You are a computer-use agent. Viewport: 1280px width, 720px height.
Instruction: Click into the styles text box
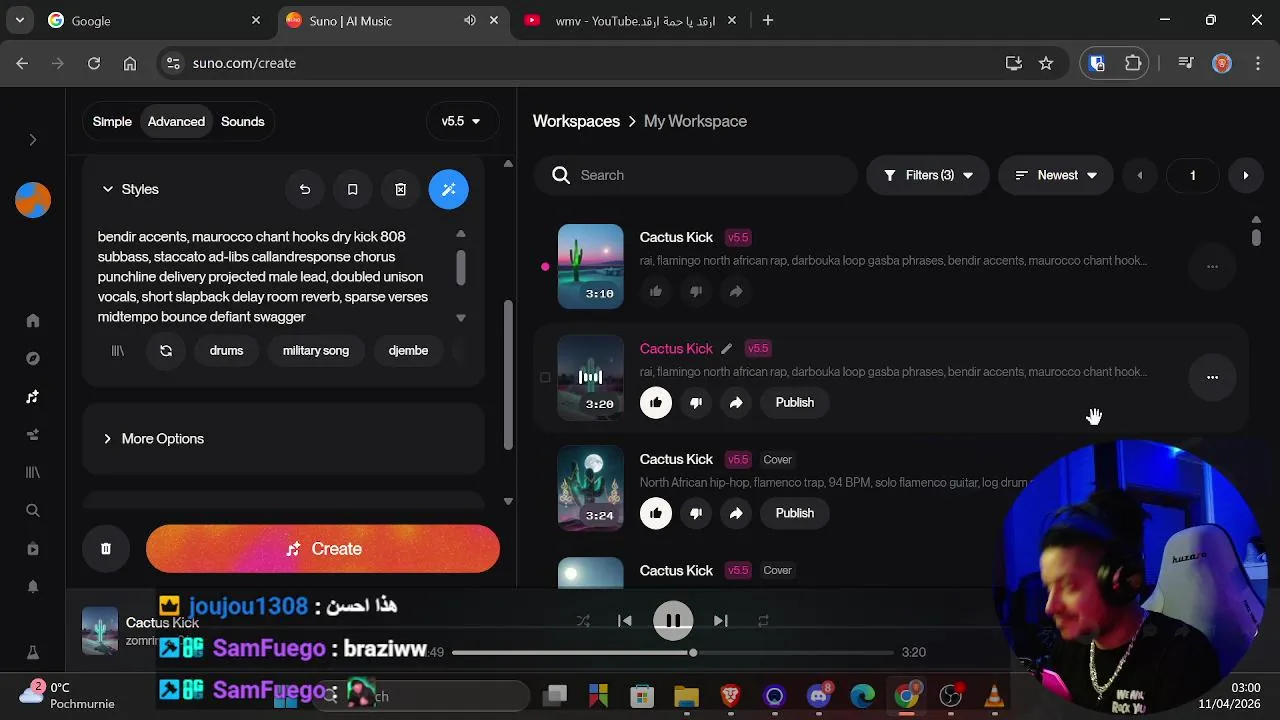pos(270,277)
